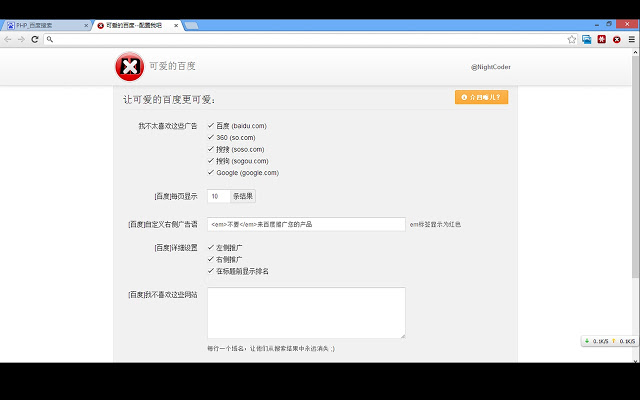Viewport: 640px width, 400px height.
Task: Click the browser forward arrow
Action: [x=21, y=39]
